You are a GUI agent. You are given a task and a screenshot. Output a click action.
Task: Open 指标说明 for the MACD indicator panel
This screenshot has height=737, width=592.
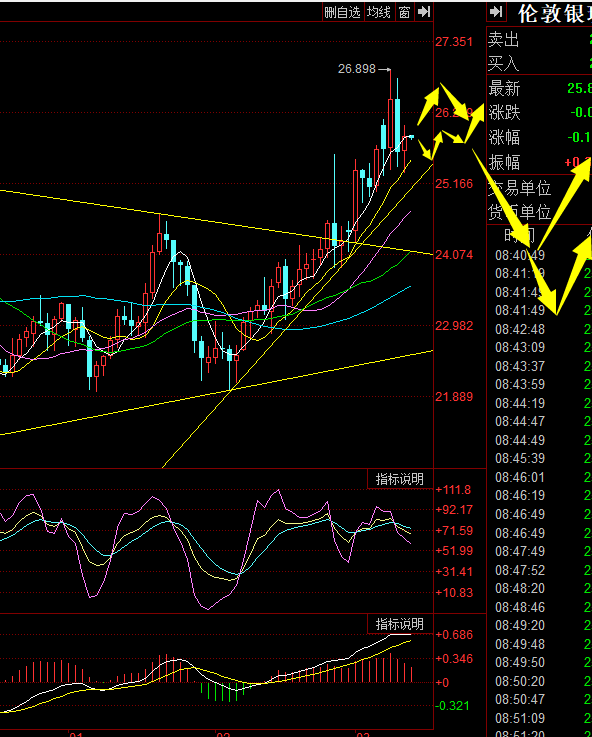399,624
